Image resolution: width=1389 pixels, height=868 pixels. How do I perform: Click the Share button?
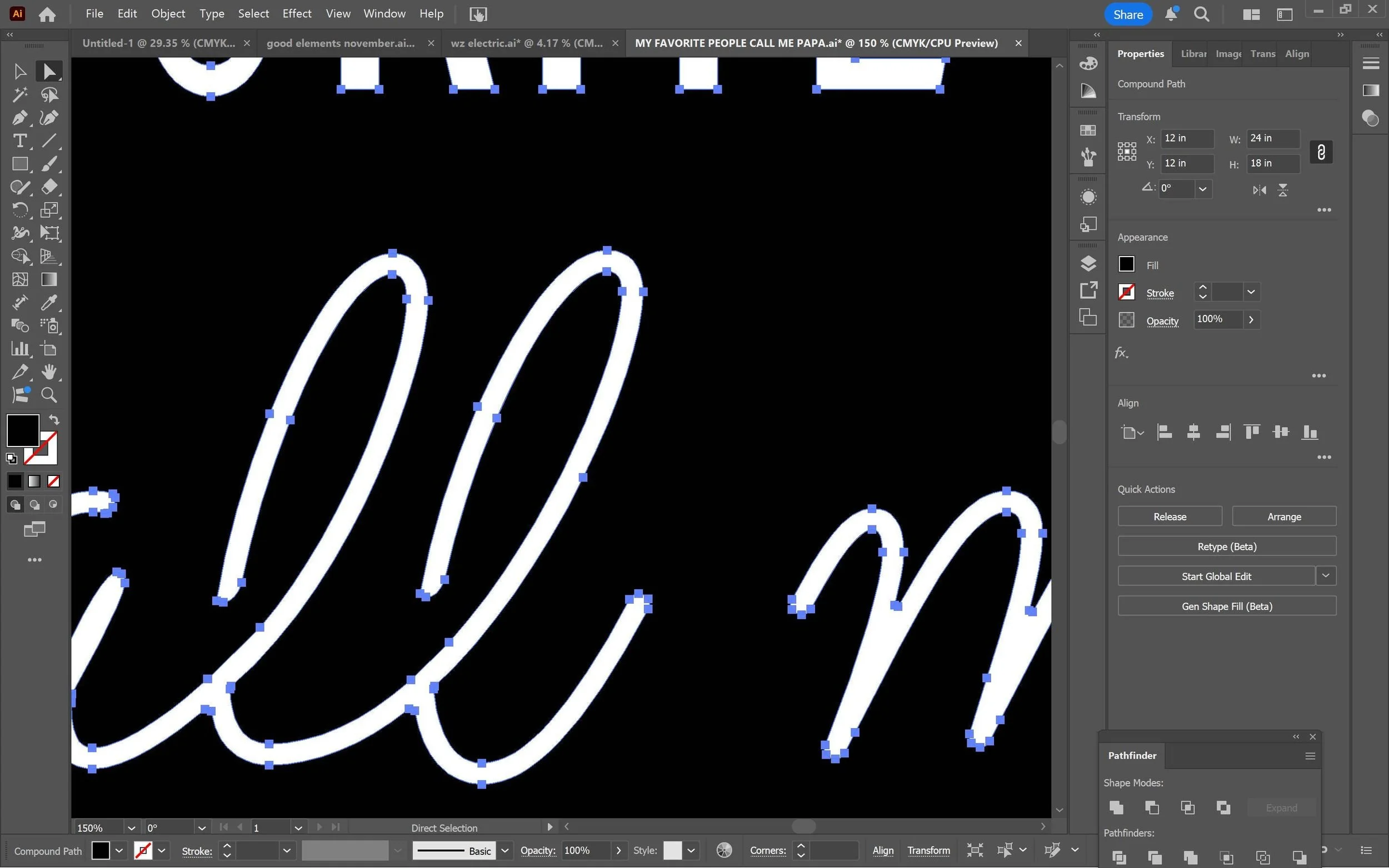(1127, 14)
